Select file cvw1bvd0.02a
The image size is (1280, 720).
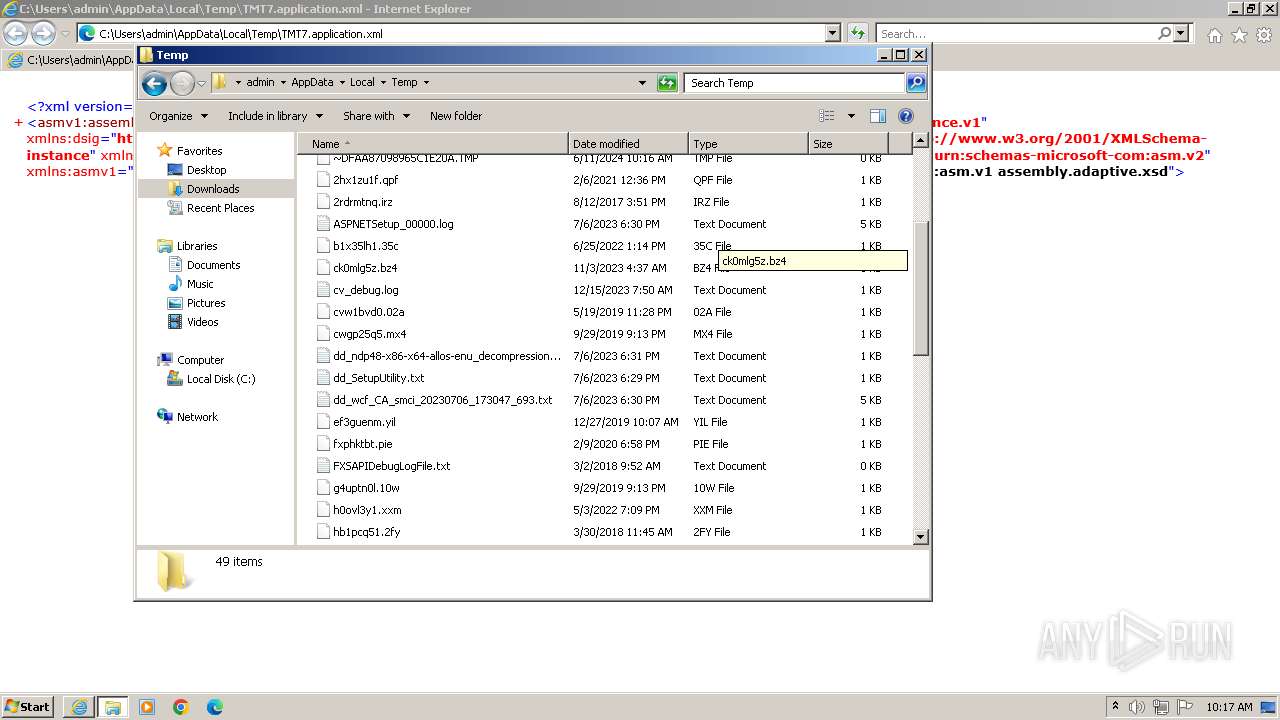point(369,312)
